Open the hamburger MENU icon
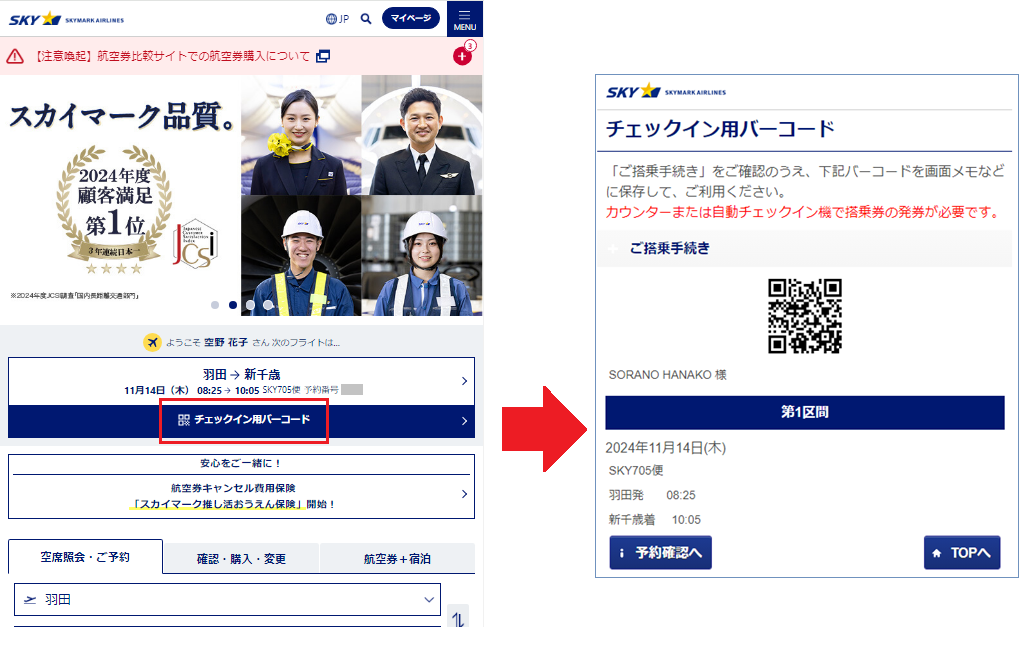This screenshot has height=645, width=1029. click(x=464, y=19)
